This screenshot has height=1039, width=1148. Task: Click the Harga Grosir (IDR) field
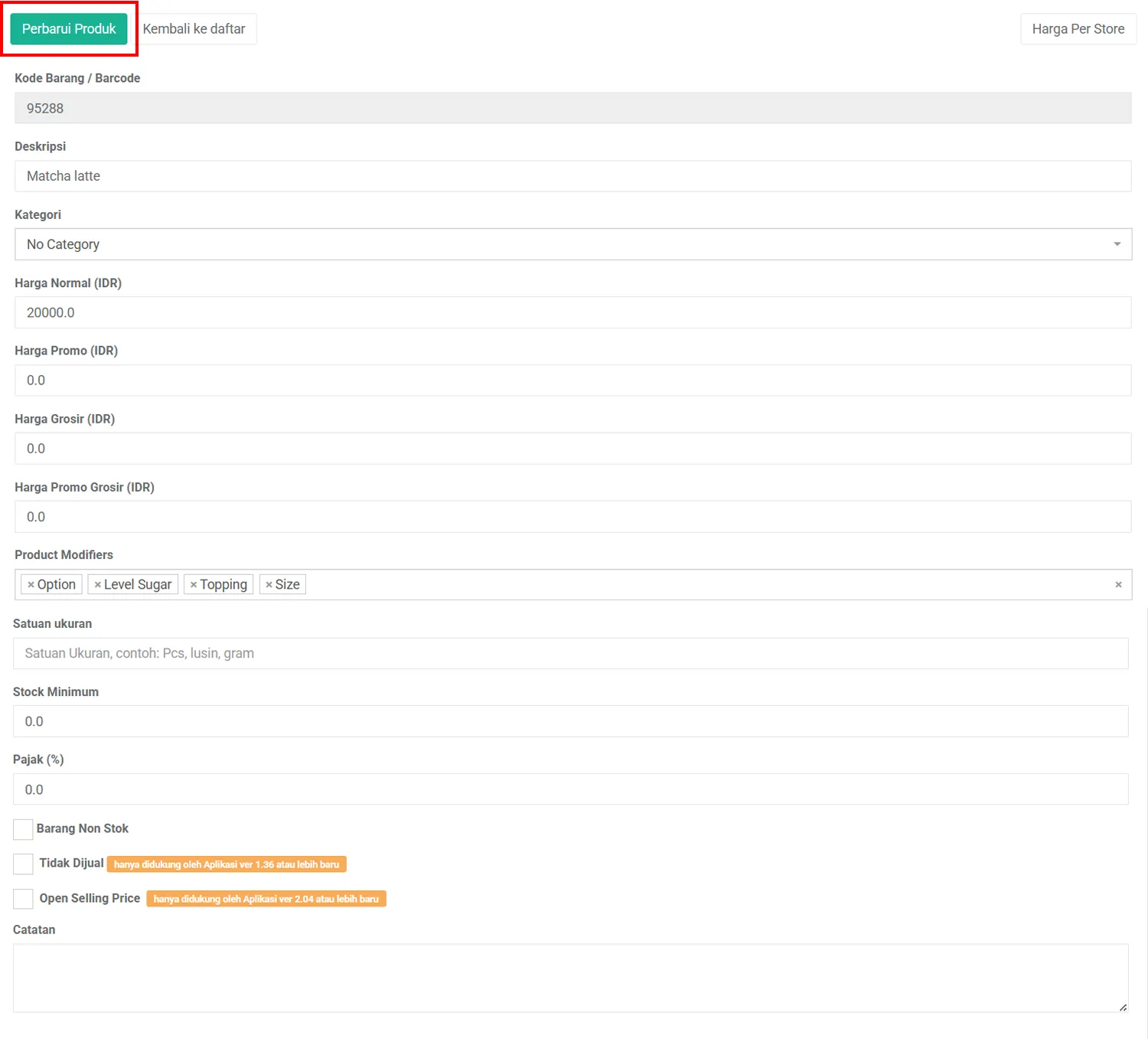[x=572, y=449]
